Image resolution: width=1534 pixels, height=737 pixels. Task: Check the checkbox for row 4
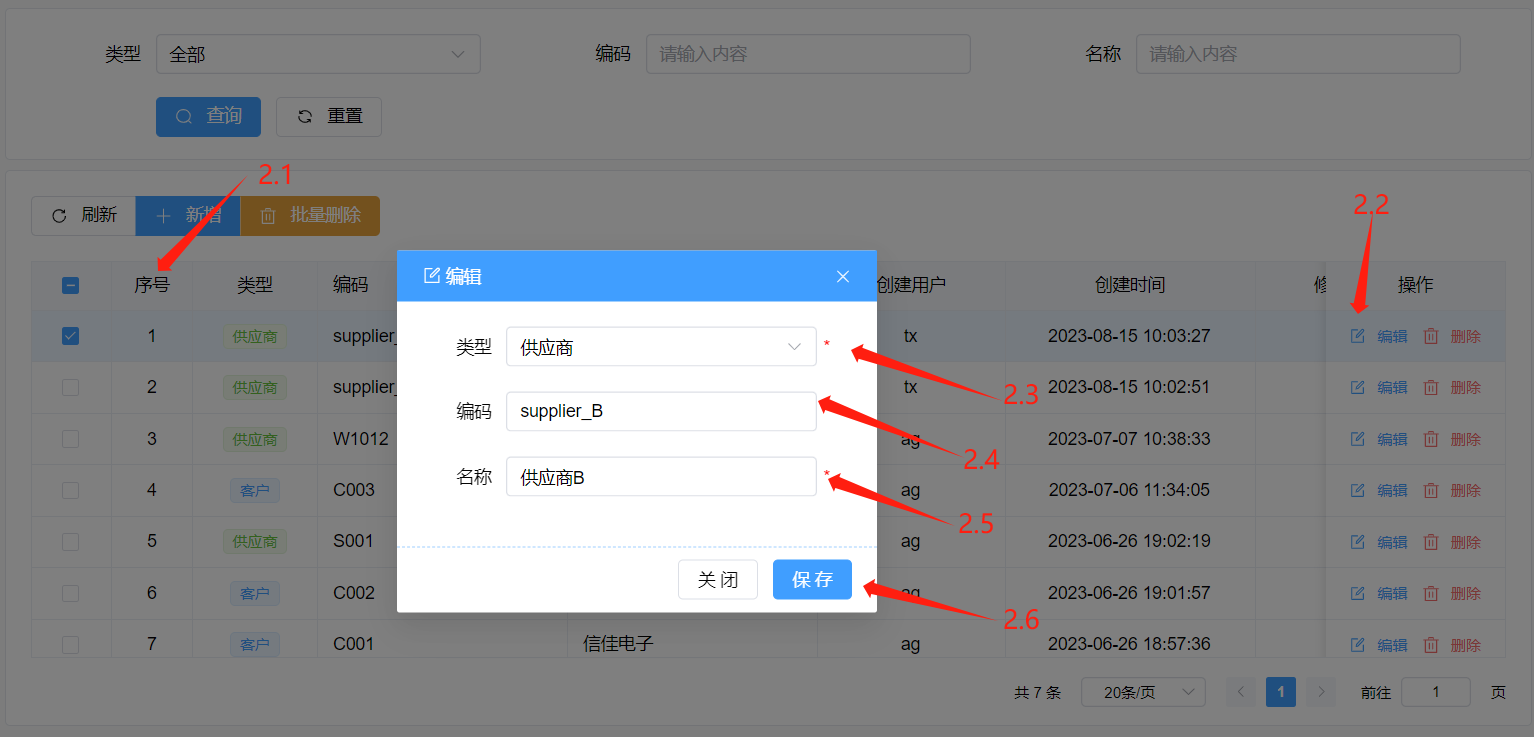tap(71, 490)
